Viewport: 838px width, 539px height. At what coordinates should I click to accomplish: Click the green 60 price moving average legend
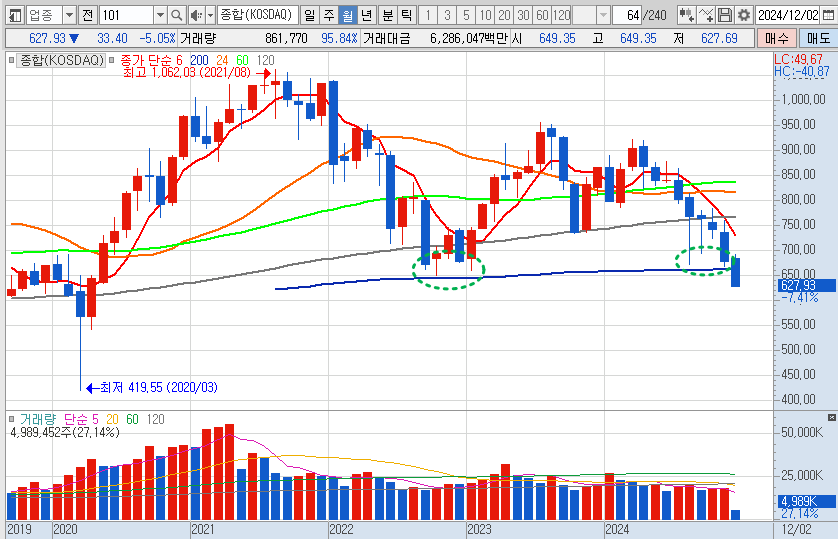pyautogui.click(x=243, y=60)
